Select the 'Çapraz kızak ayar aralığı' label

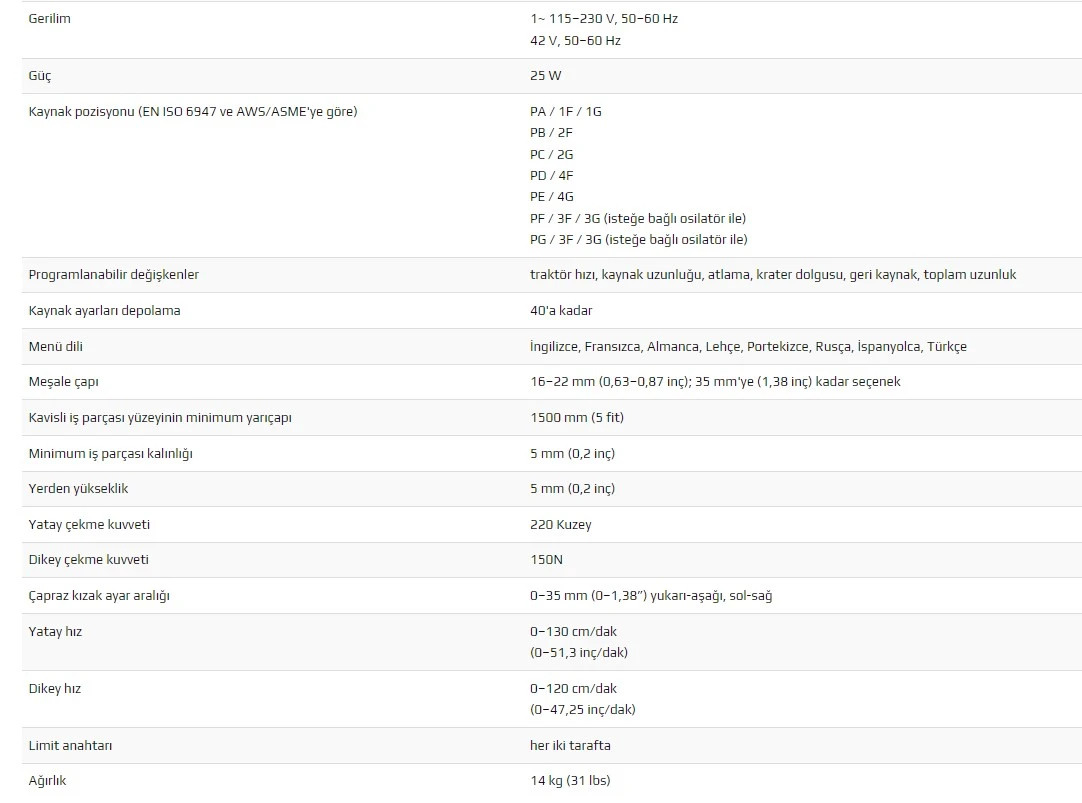pyautogui.click(x=99, y=595)
